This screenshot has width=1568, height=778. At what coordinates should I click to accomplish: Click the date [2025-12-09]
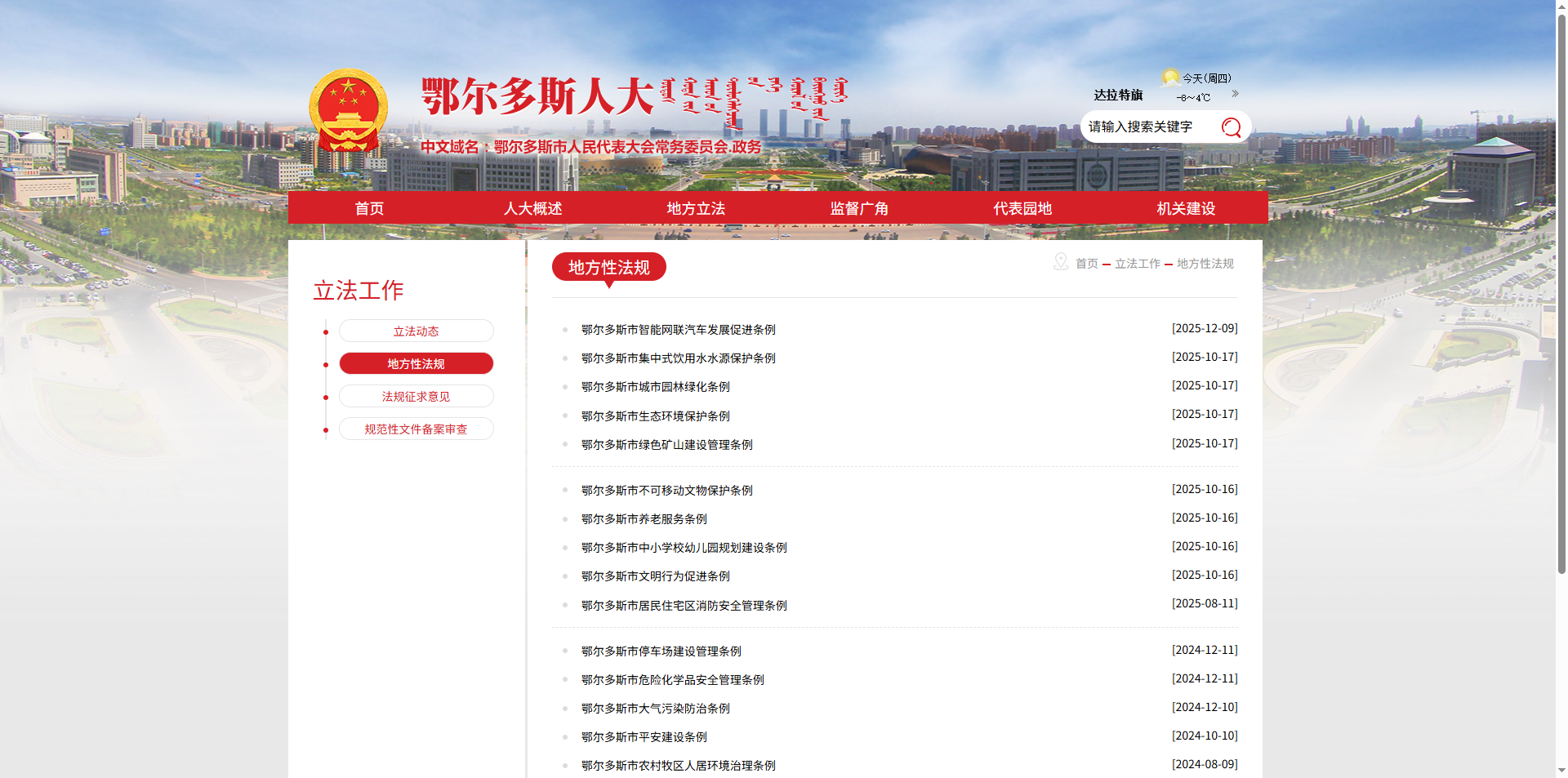click(1205, 328)
